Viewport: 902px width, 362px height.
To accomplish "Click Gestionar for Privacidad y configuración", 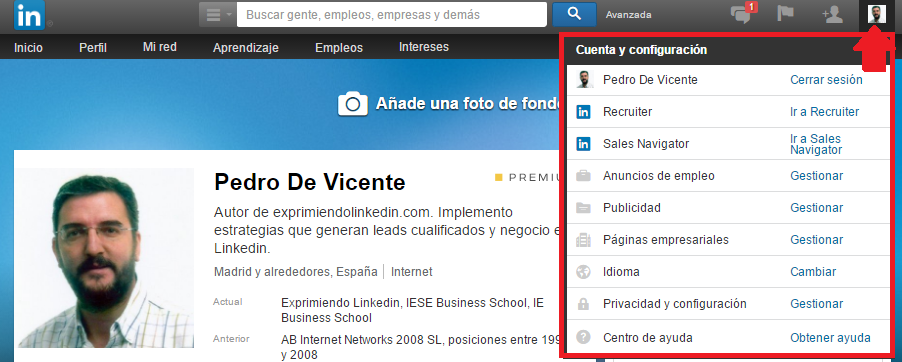I will pos(816,304).
